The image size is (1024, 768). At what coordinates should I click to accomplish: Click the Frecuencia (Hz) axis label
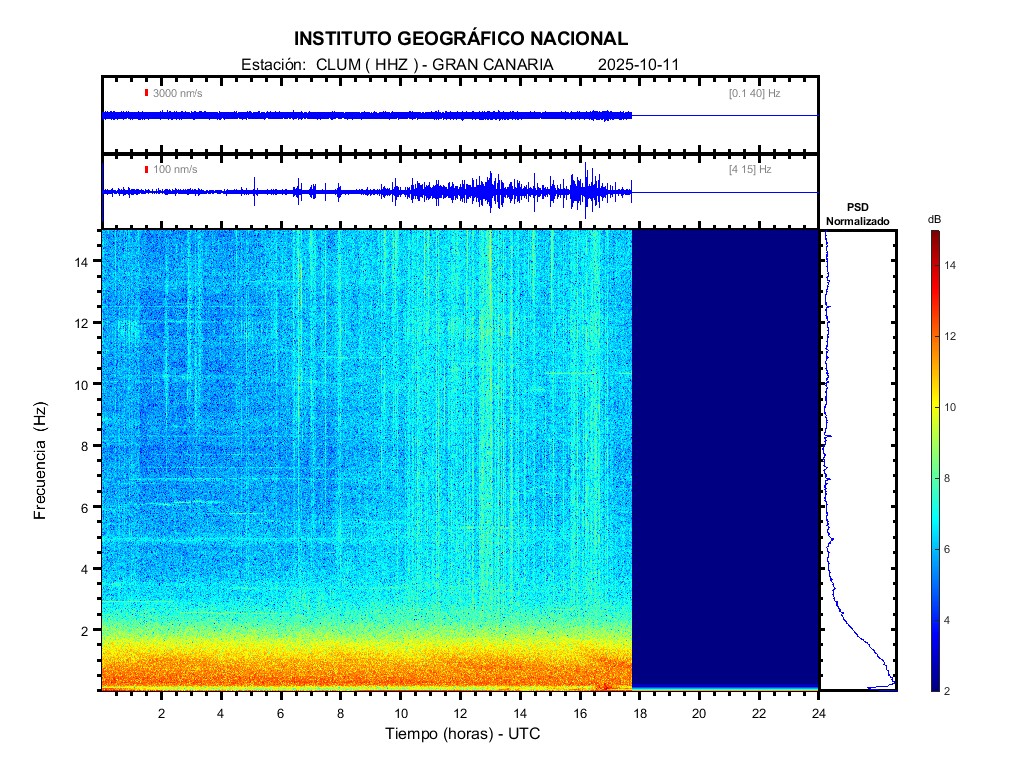tap(41, 461)
